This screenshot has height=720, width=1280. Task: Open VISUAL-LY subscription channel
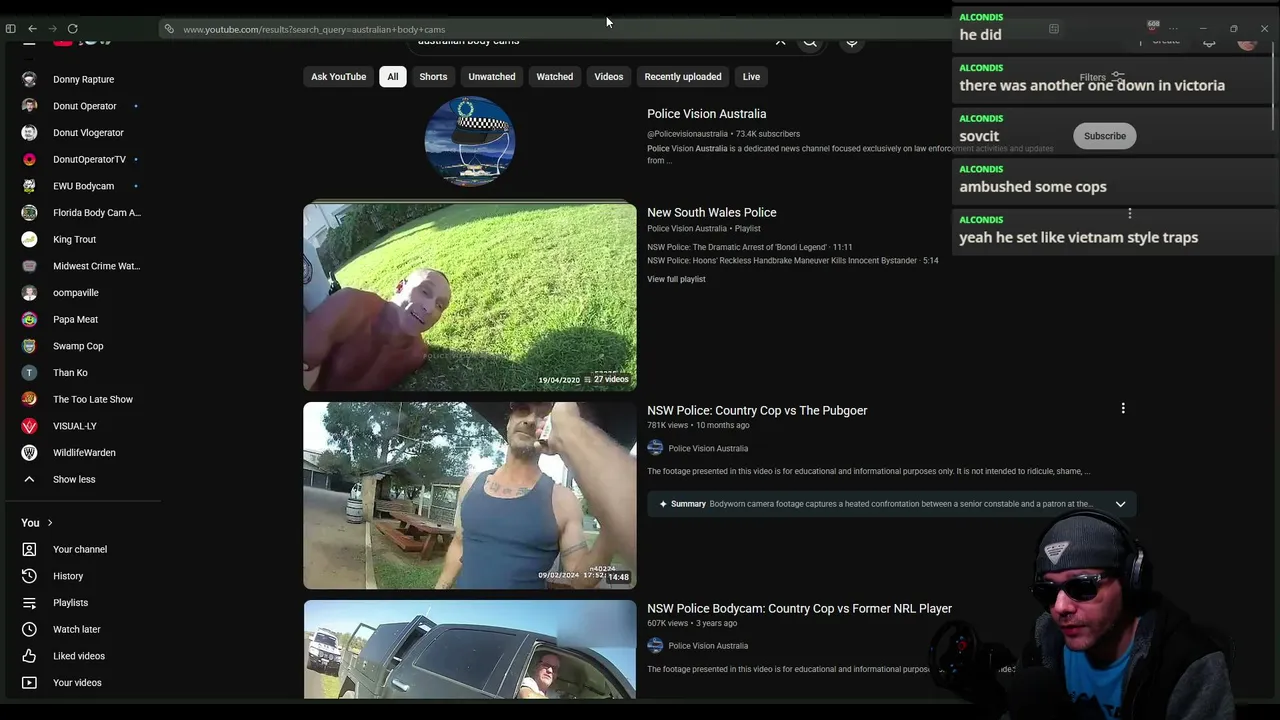tap(75, 426)
